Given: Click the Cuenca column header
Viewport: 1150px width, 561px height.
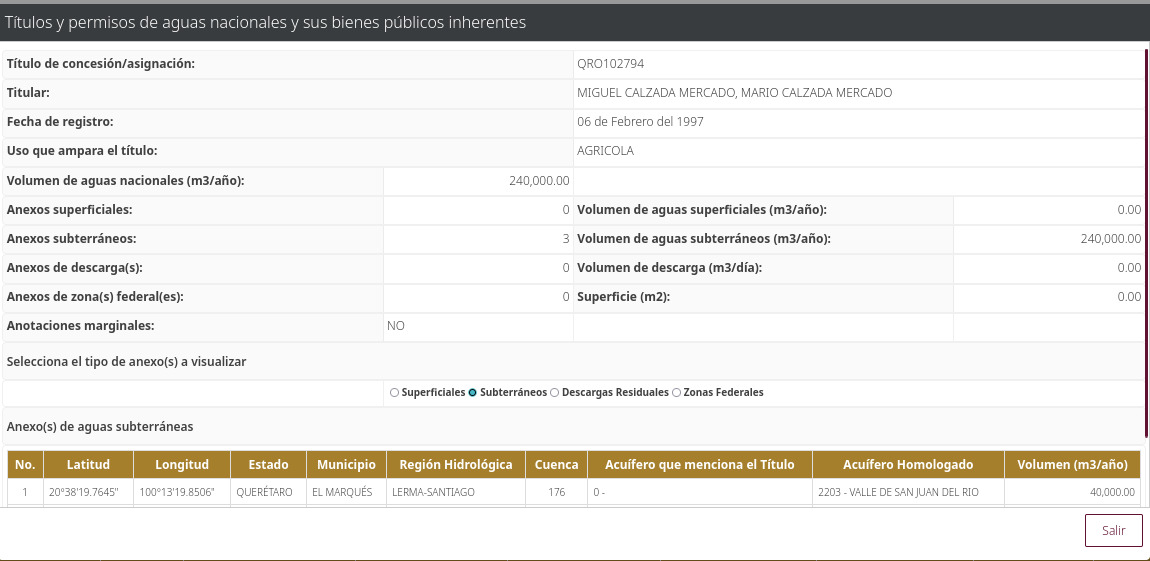Looking at the screenshot, I should (556, 465).
